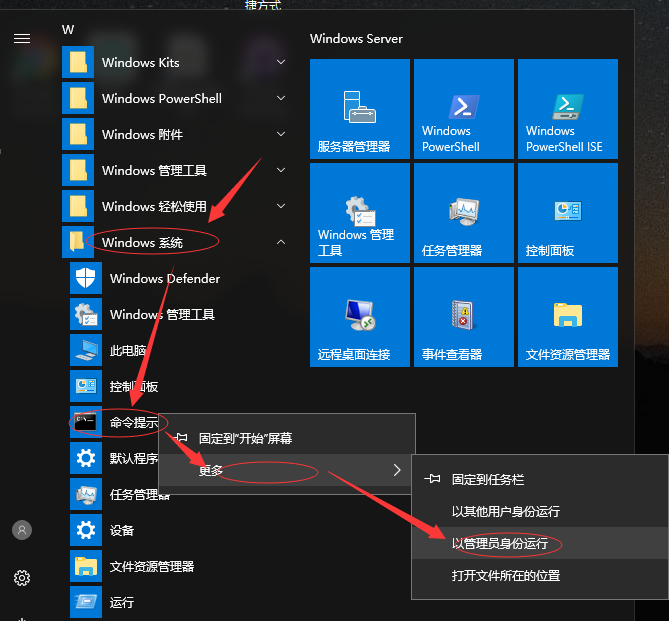Open the Windows 管理工具 tile
669x621 pixels.
click(360, 213)
